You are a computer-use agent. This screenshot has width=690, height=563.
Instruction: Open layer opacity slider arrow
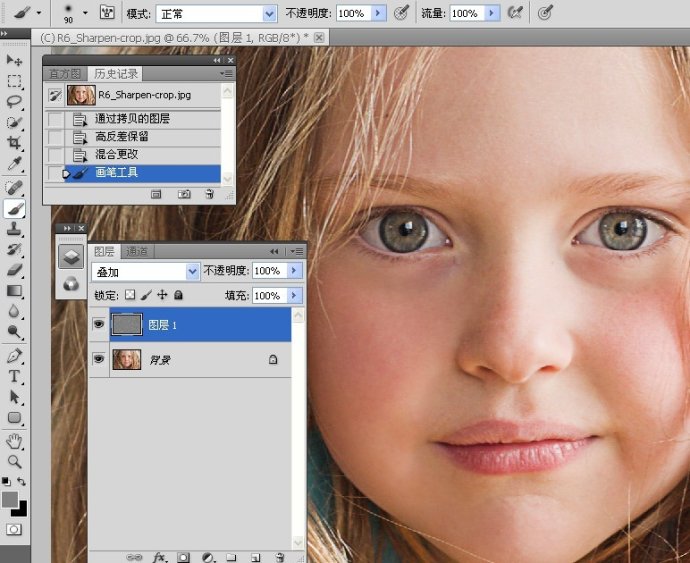pyautogui.click(x=295, y=270)
